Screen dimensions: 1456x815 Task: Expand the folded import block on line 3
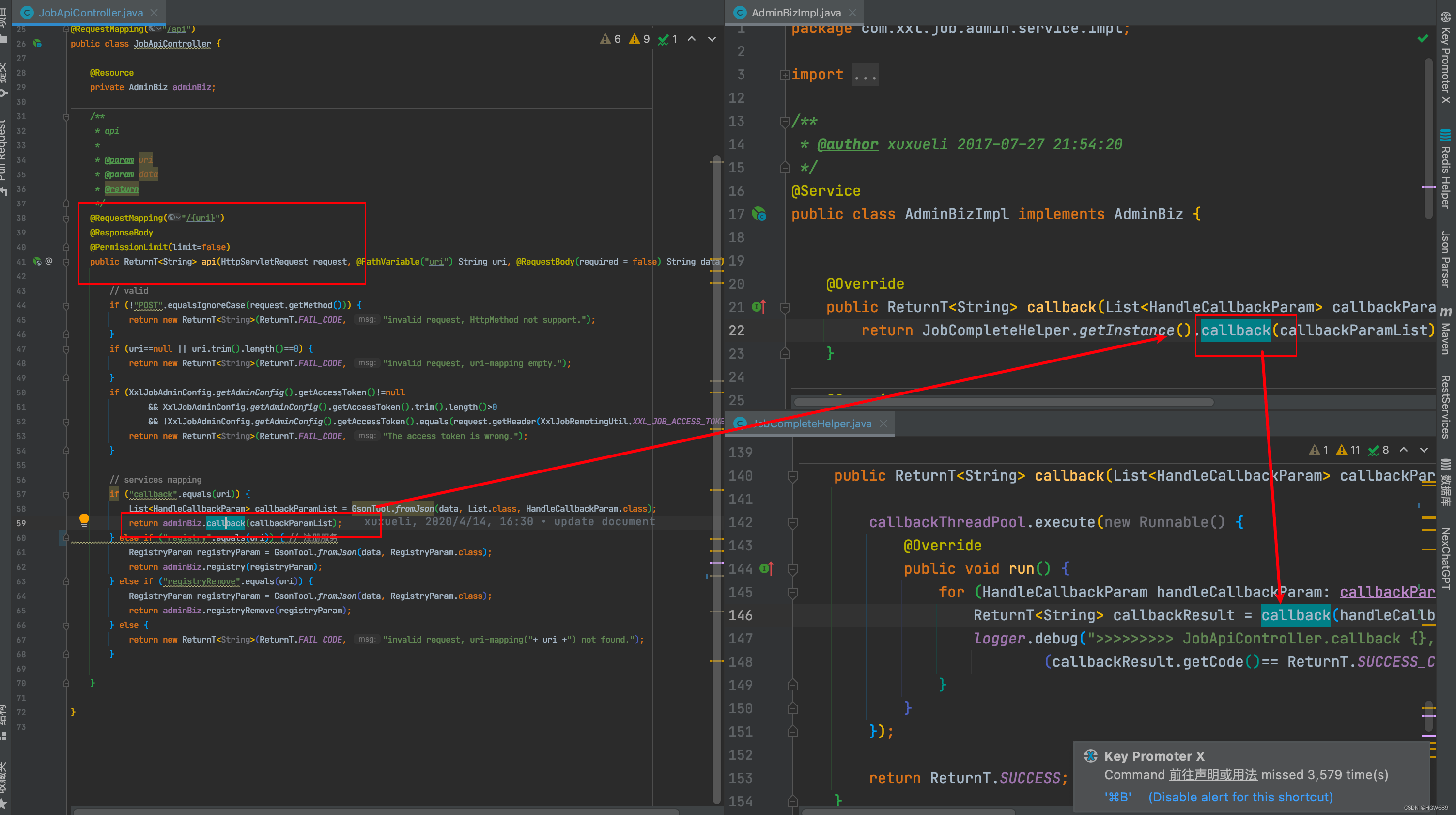click(x=785, y=75)
